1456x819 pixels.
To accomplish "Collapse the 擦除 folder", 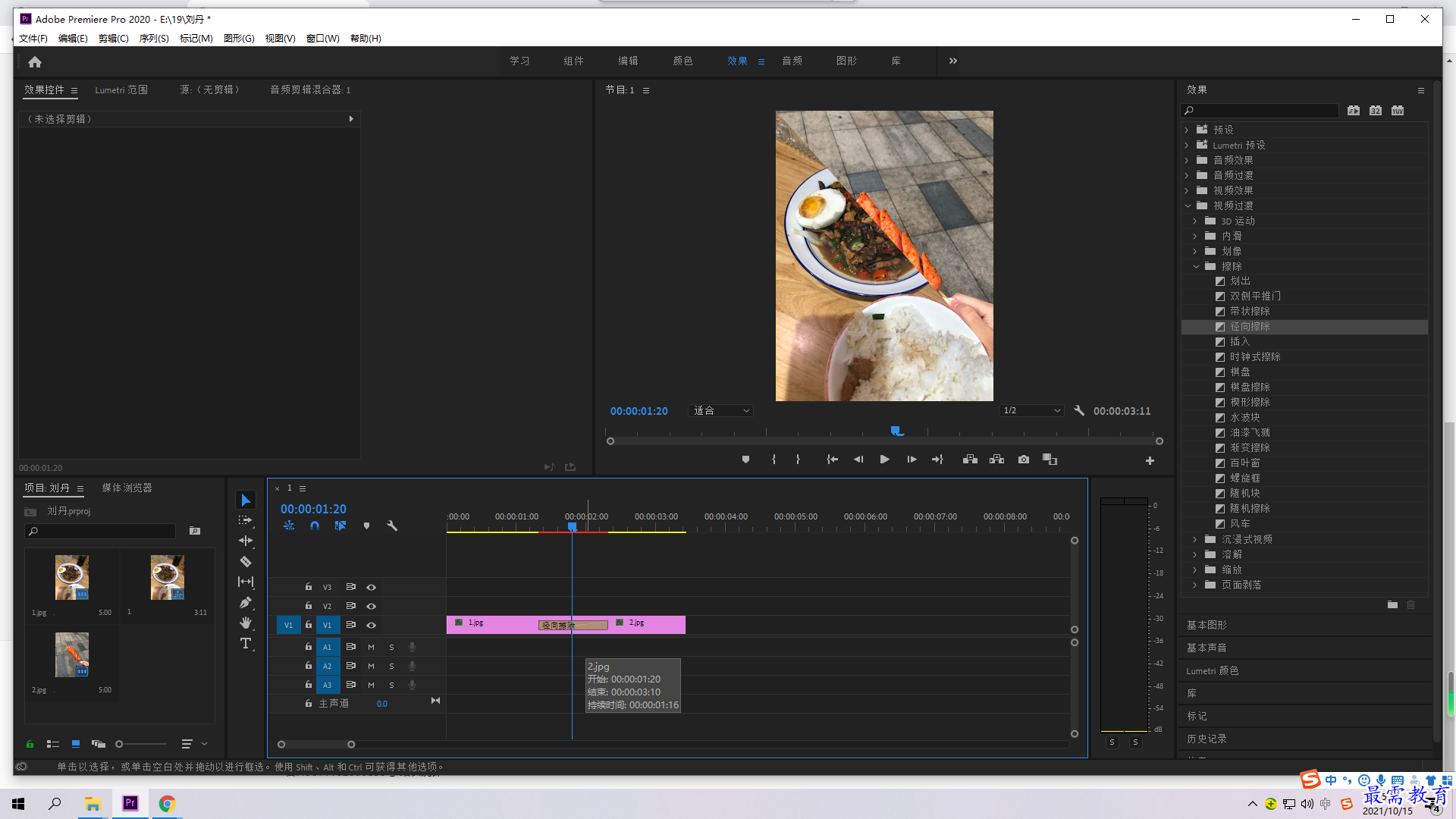I will (1196, 267).
